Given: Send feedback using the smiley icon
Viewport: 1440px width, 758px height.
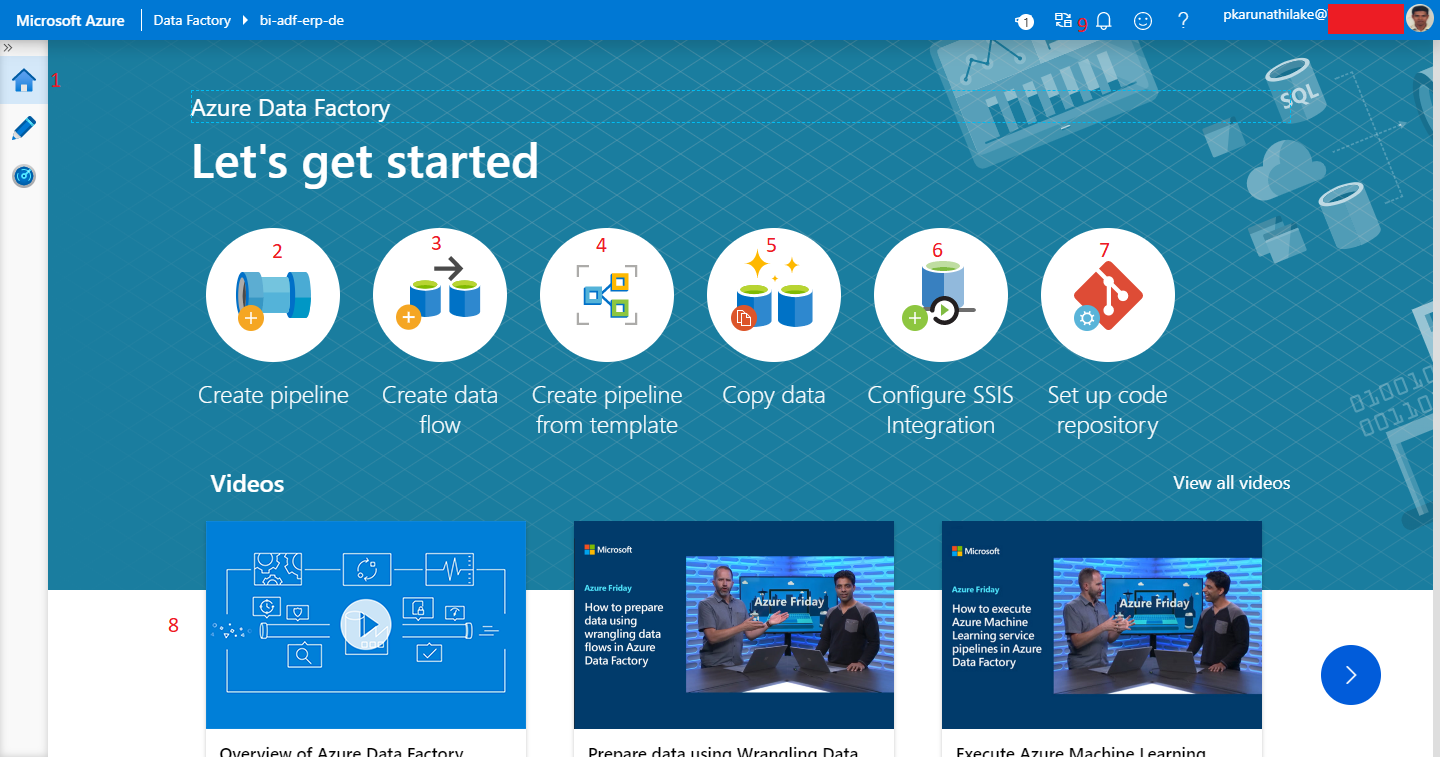Looking at the screenshot, I should 1143,20.
